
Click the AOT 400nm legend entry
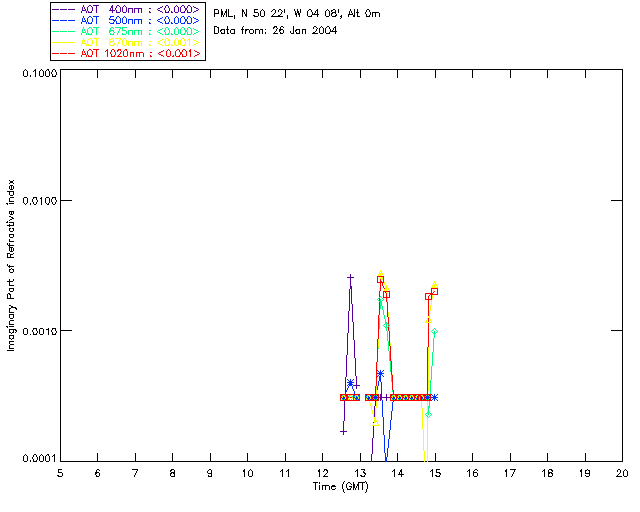pyautogui.click(x=127, y=9)
